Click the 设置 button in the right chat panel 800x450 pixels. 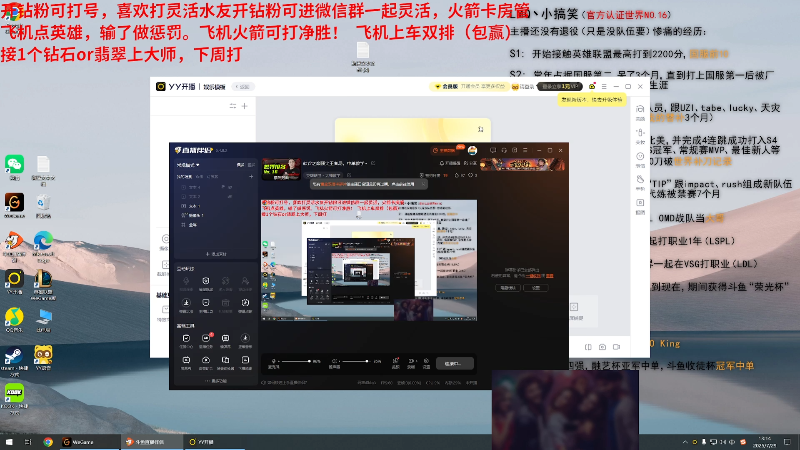[536, 288]
